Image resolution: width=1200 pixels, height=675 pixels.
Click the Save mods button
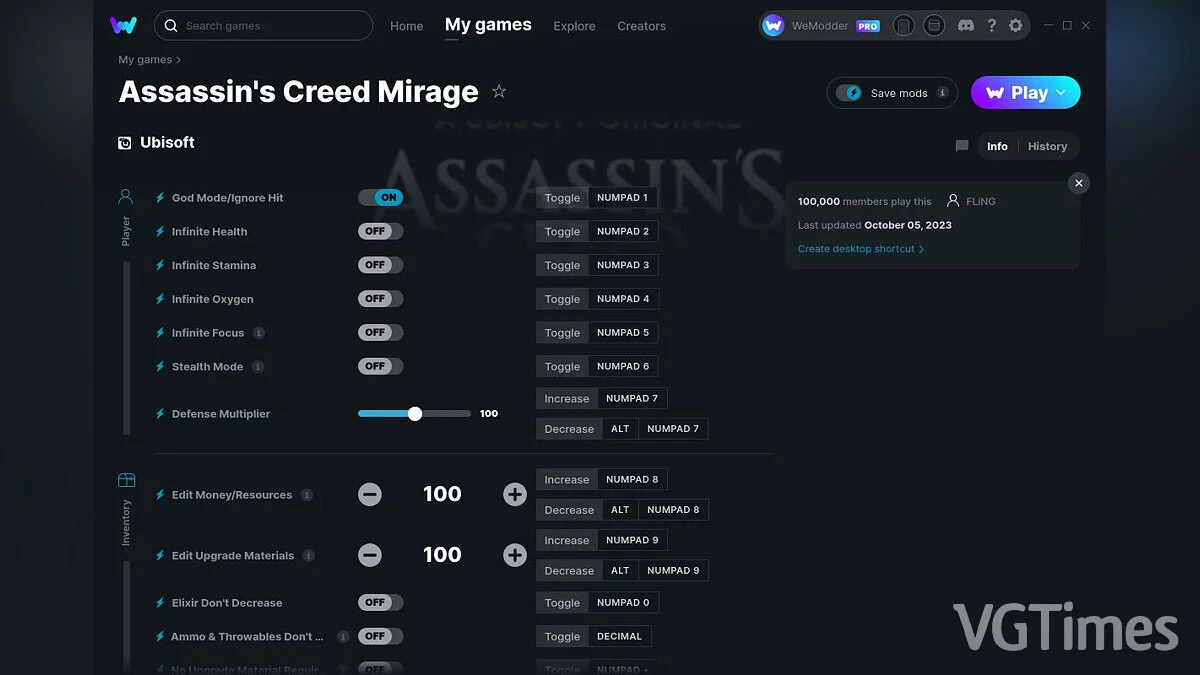tap(891, 92)
